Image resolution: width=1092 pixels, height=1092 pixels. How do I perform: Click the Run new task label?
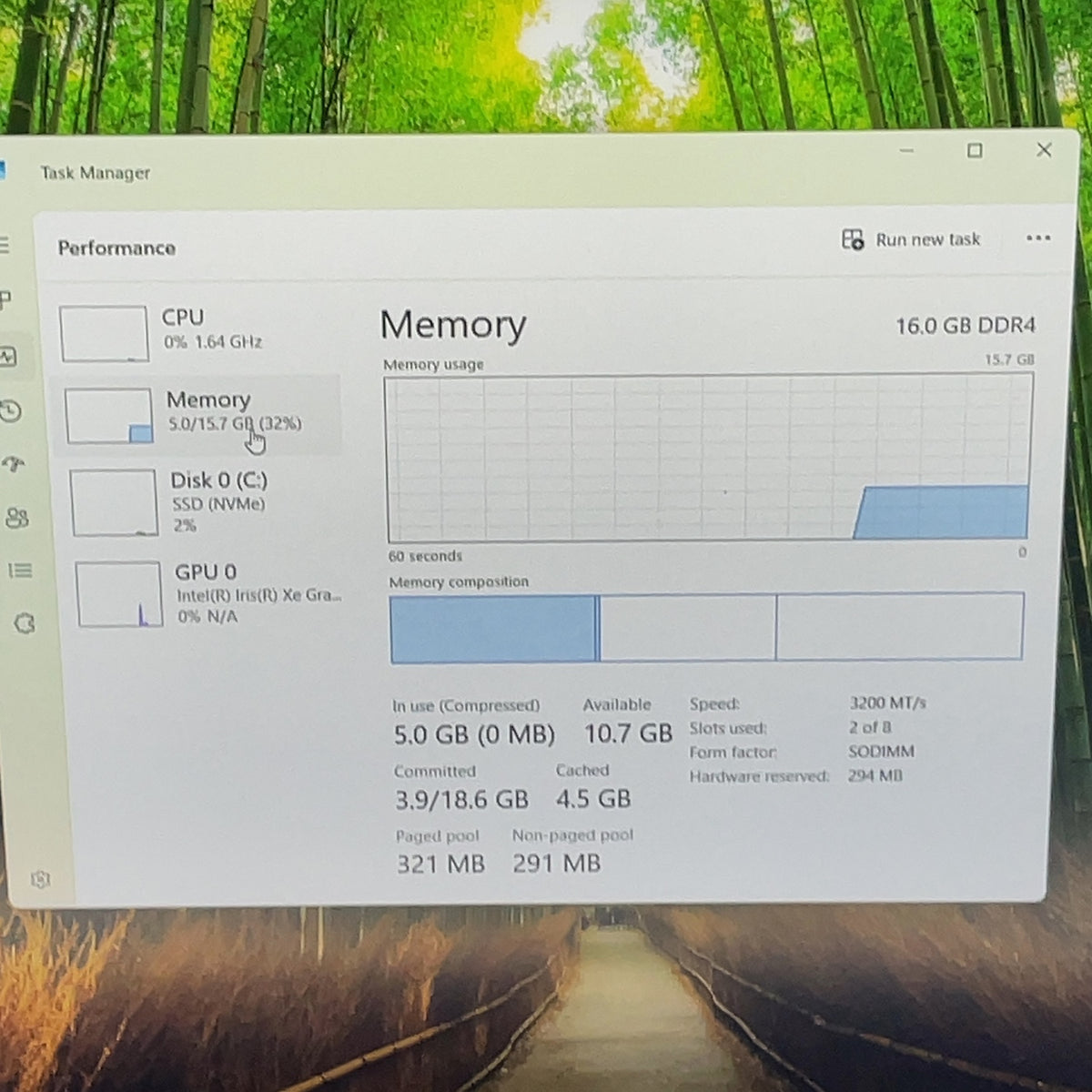point(927,239)
